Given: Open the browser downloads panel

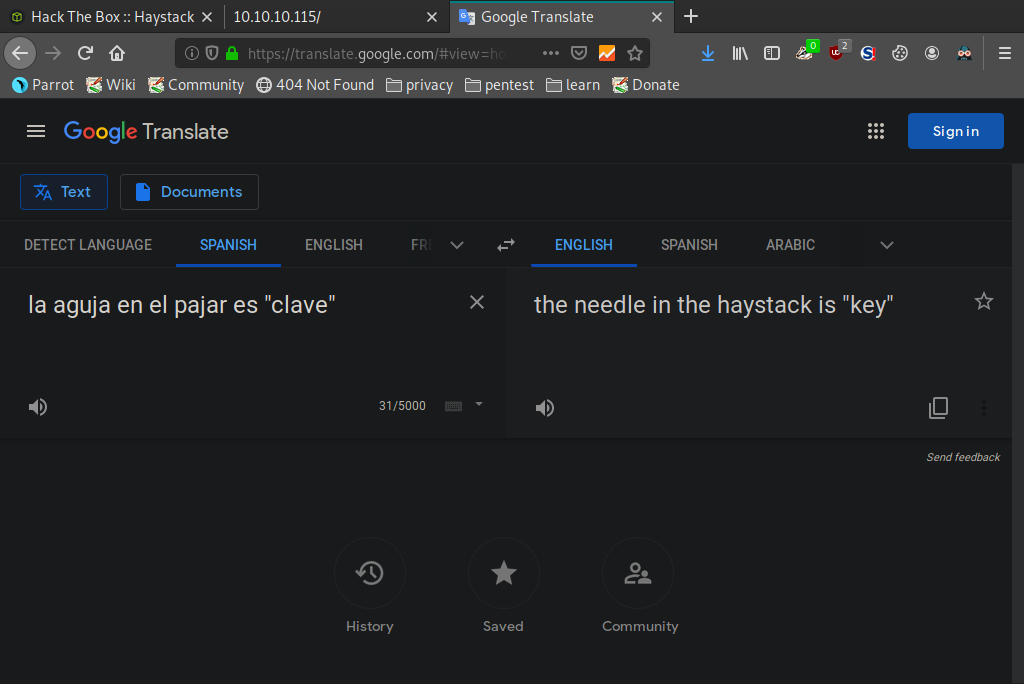Looking at the screenshot, I should point(707,53).
